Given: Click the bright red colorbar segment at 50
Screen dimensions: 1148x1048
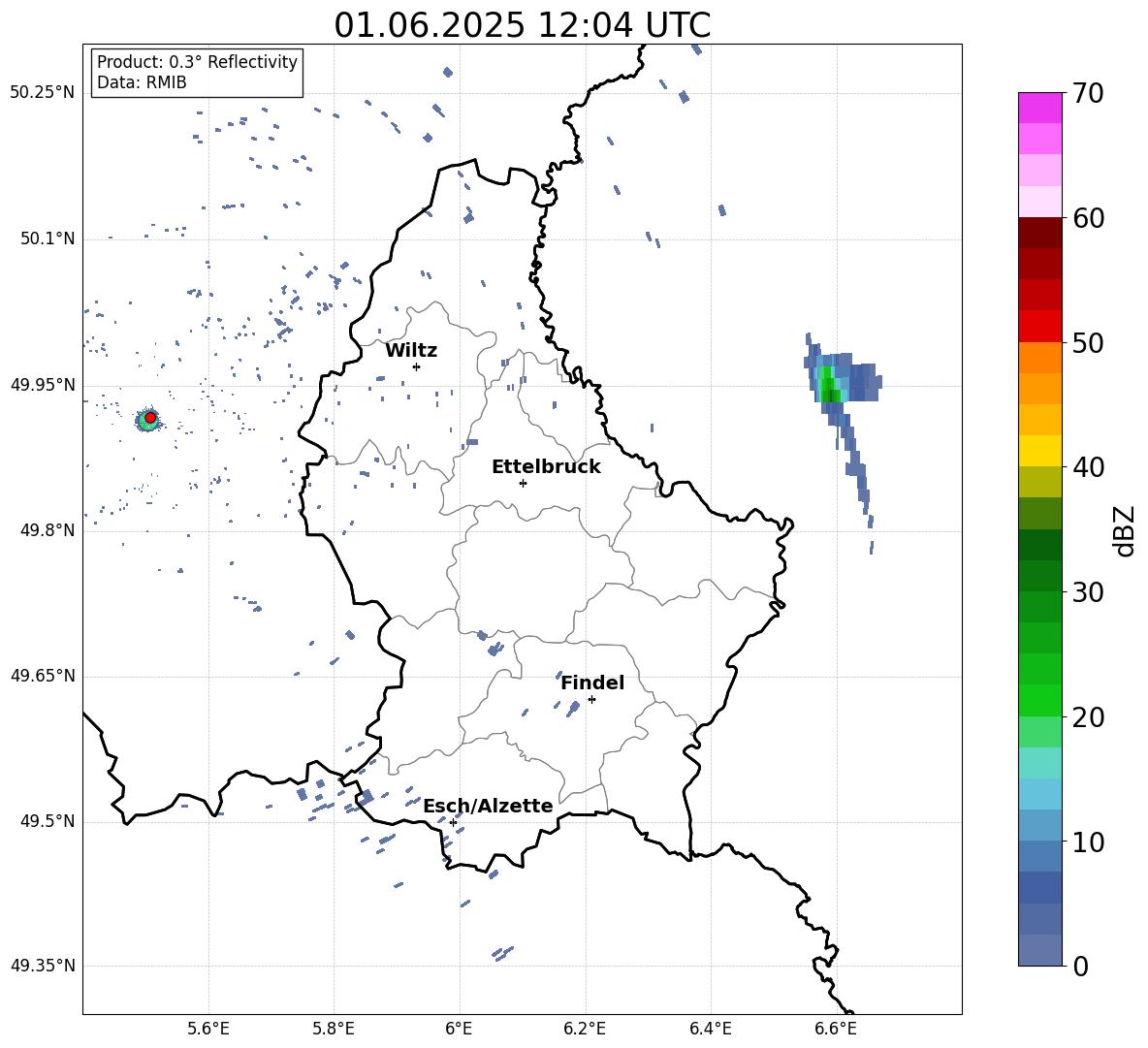Looking at the screenshot, I should (x=1039, y=327).
